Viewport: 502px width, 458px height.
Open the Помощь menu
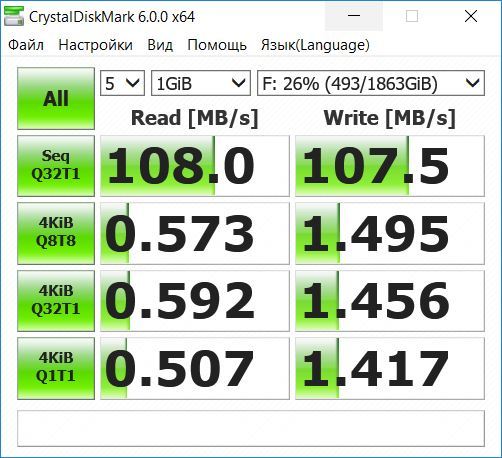[x=217, y=45]
